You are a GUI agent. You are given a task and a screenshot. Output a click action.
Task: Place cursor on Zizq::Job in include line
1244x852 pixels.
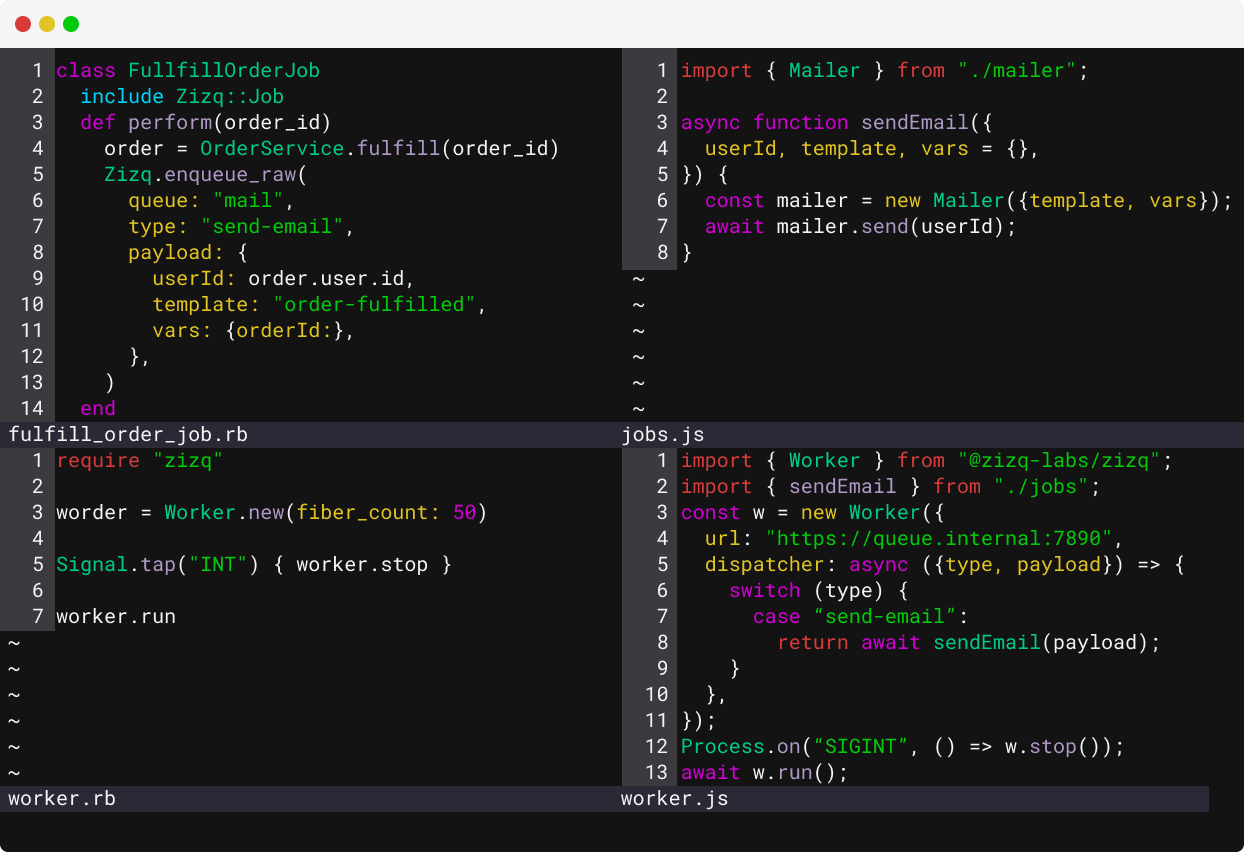pyautogui.click(x=230, y=96)
